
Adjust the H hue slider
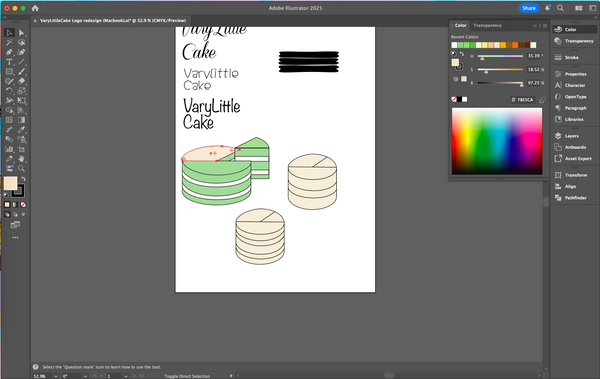500,57
